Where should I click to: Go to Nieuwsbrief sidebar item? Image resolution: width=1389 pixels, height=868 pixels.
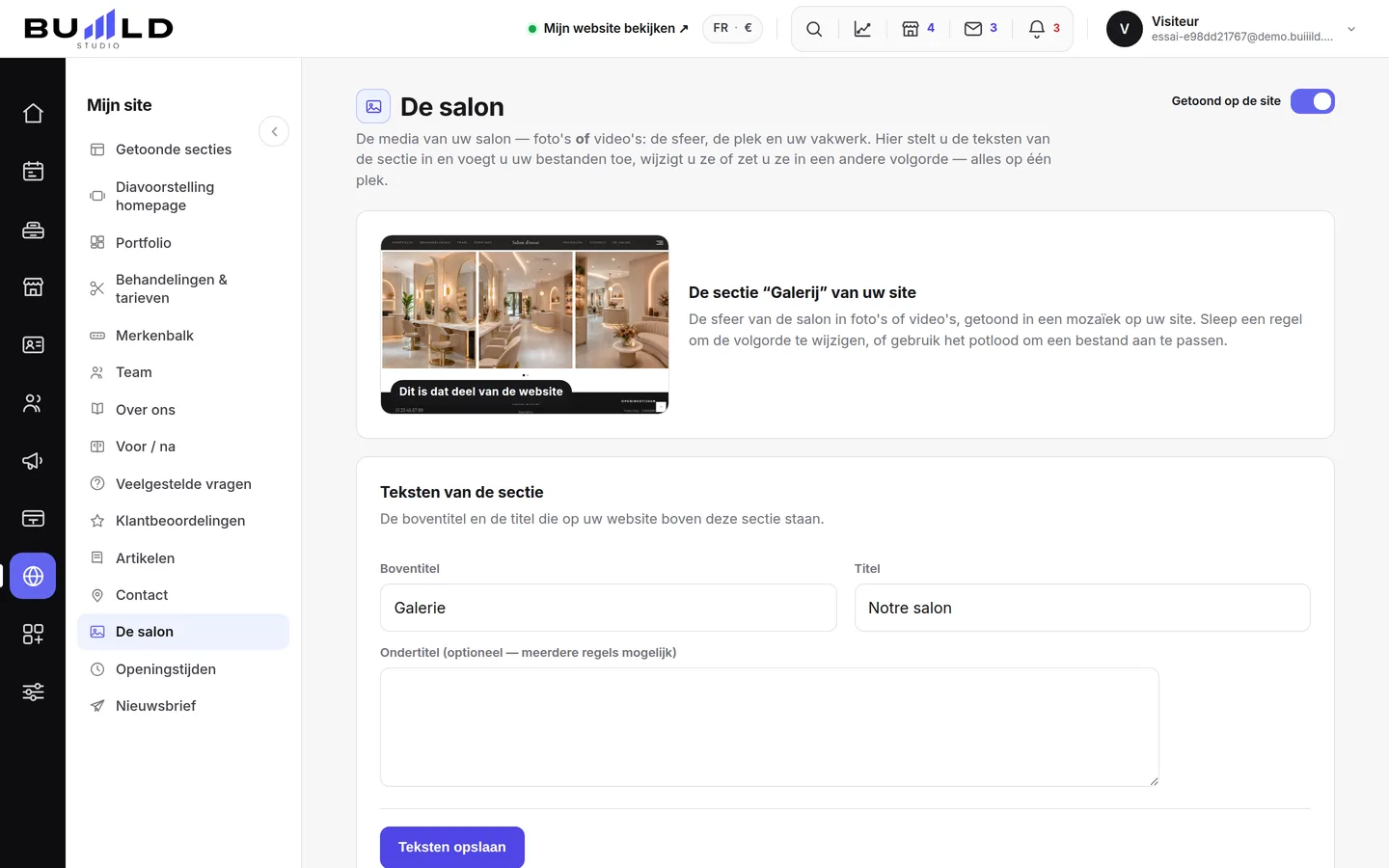(x=183, y=706)
